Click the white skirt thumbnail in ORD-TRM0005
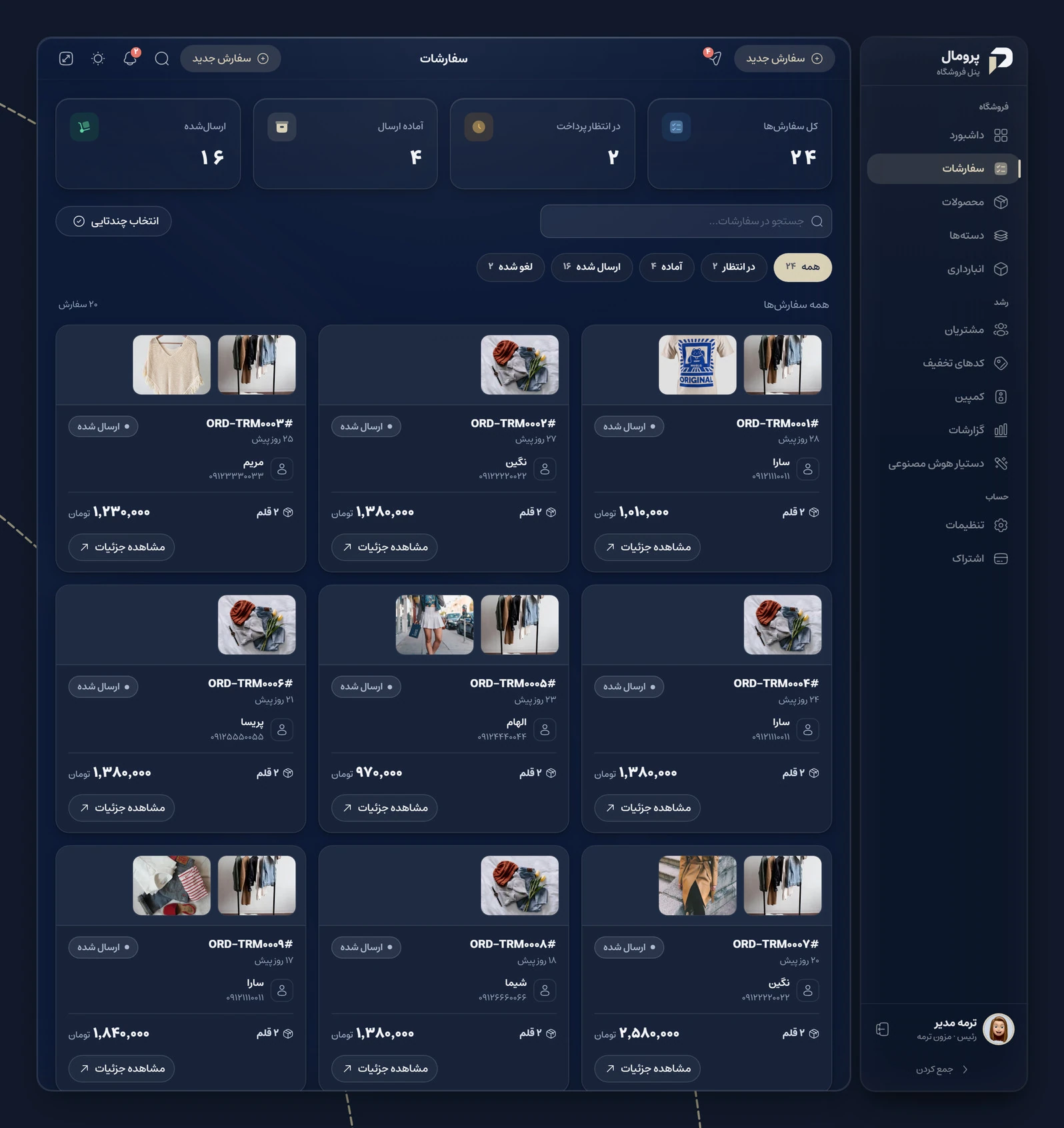This screenshot has width=1064, height=1128. click(435, 625)
